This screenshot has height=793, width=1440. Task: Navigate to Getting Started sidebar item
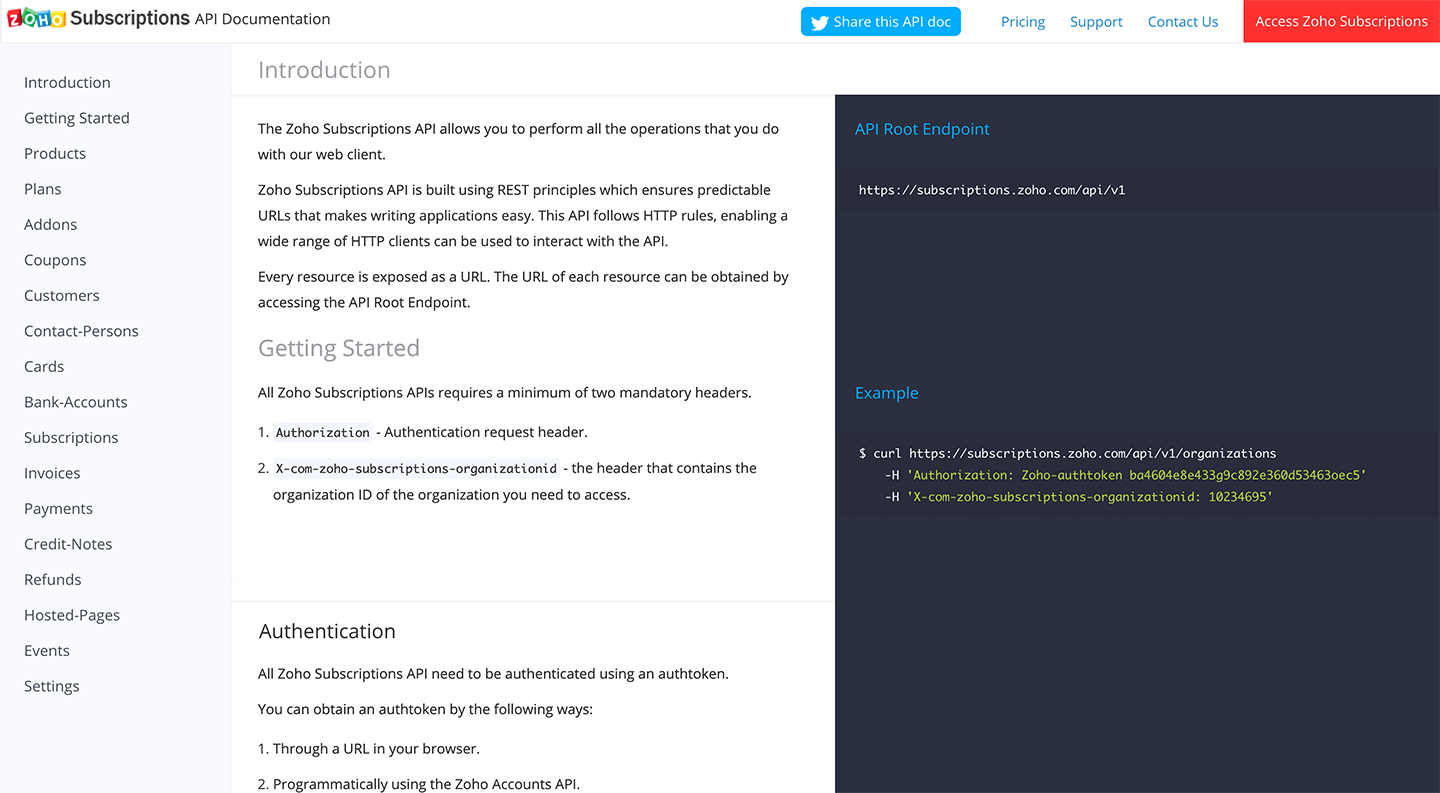pyautogui.click(x=77, y=118)
